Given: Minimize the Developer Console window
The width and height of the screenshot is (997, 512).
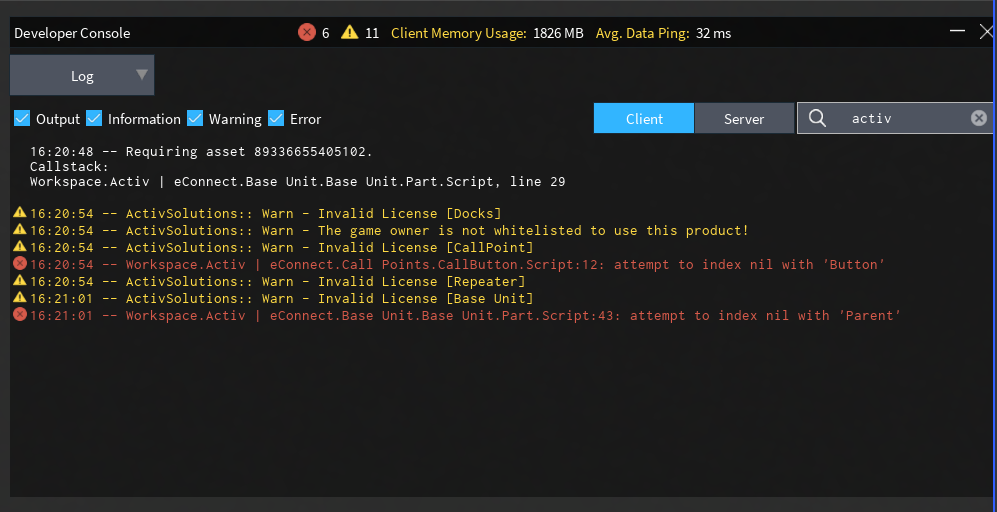Looking at the screenshot, I should coord(957,32).
